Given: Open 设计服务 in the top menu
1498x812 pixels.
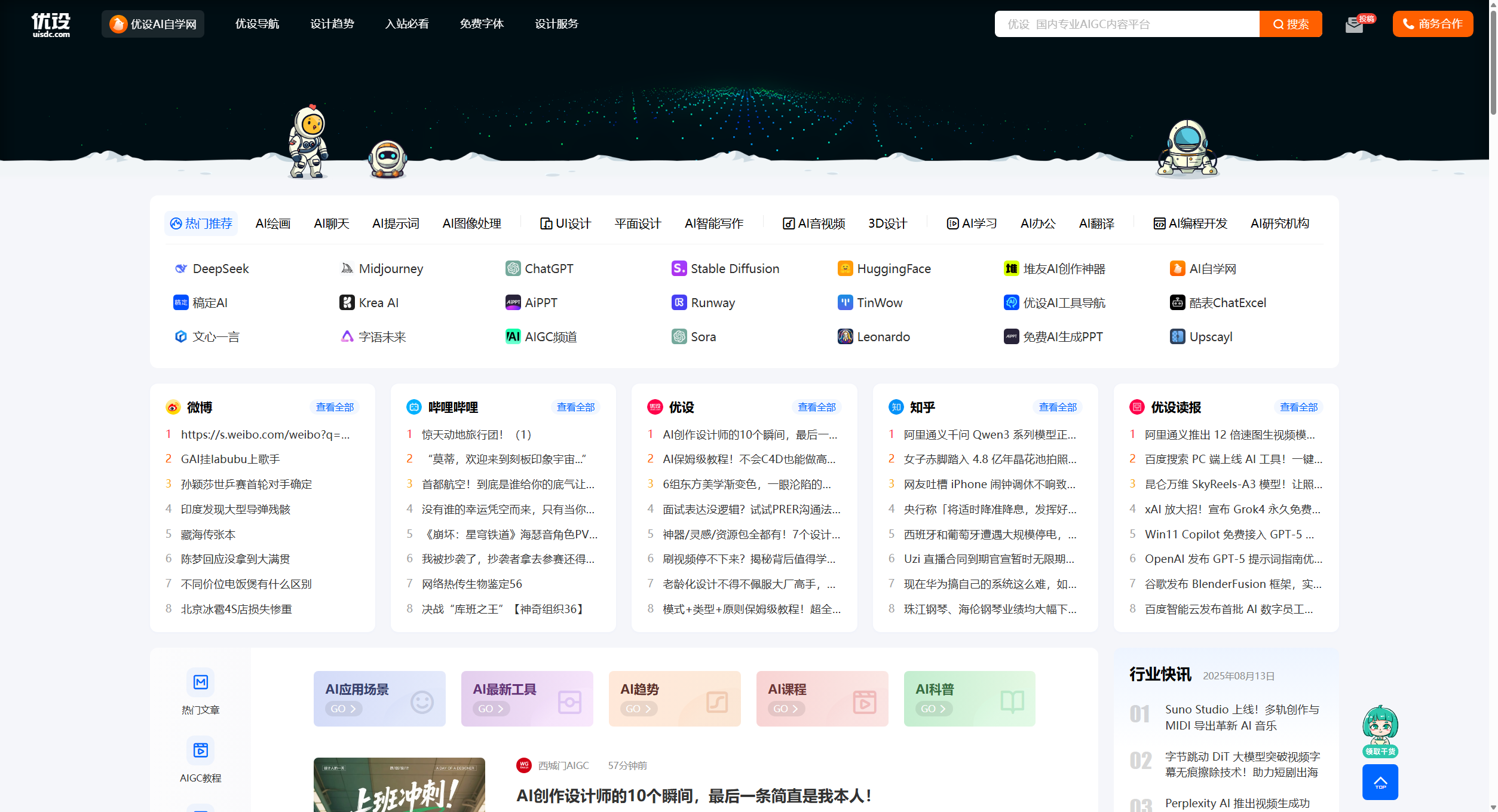Looking at the screenshot, I should 556,24.
